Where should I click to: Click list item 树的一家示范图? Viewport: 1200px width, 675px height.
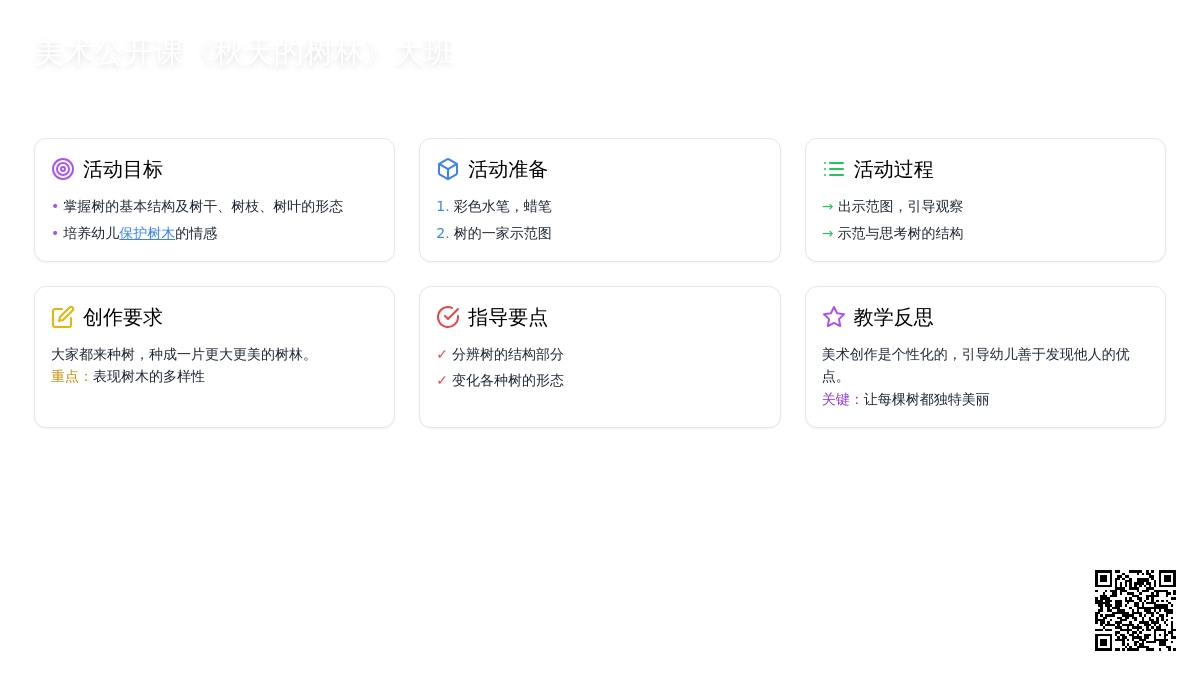(502, 233)
